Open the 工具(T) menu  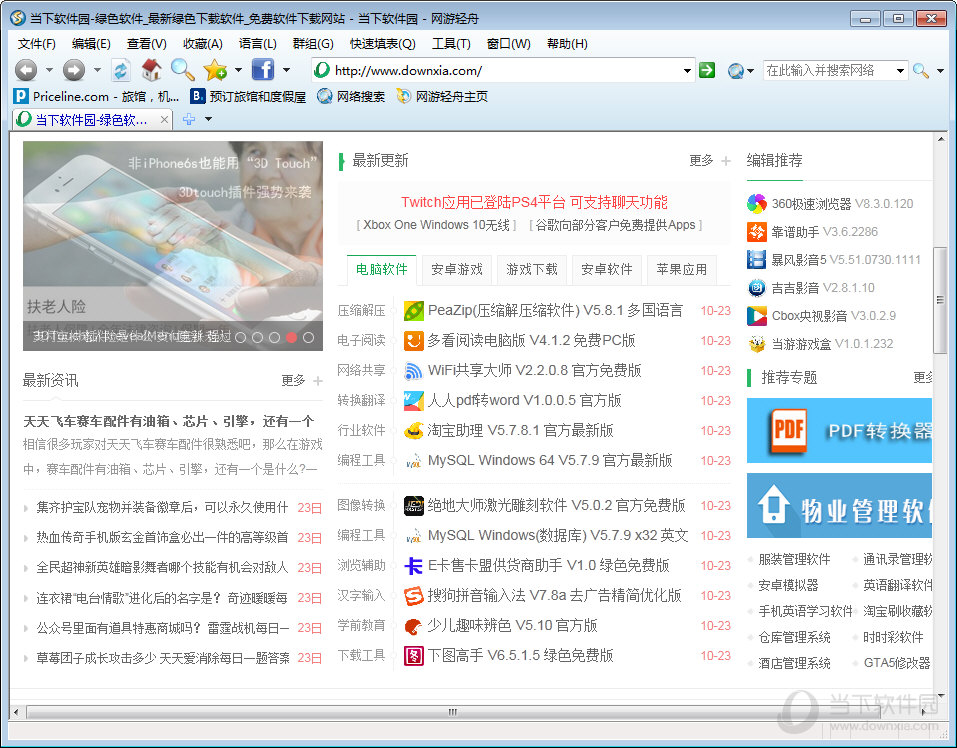(451, 44)
